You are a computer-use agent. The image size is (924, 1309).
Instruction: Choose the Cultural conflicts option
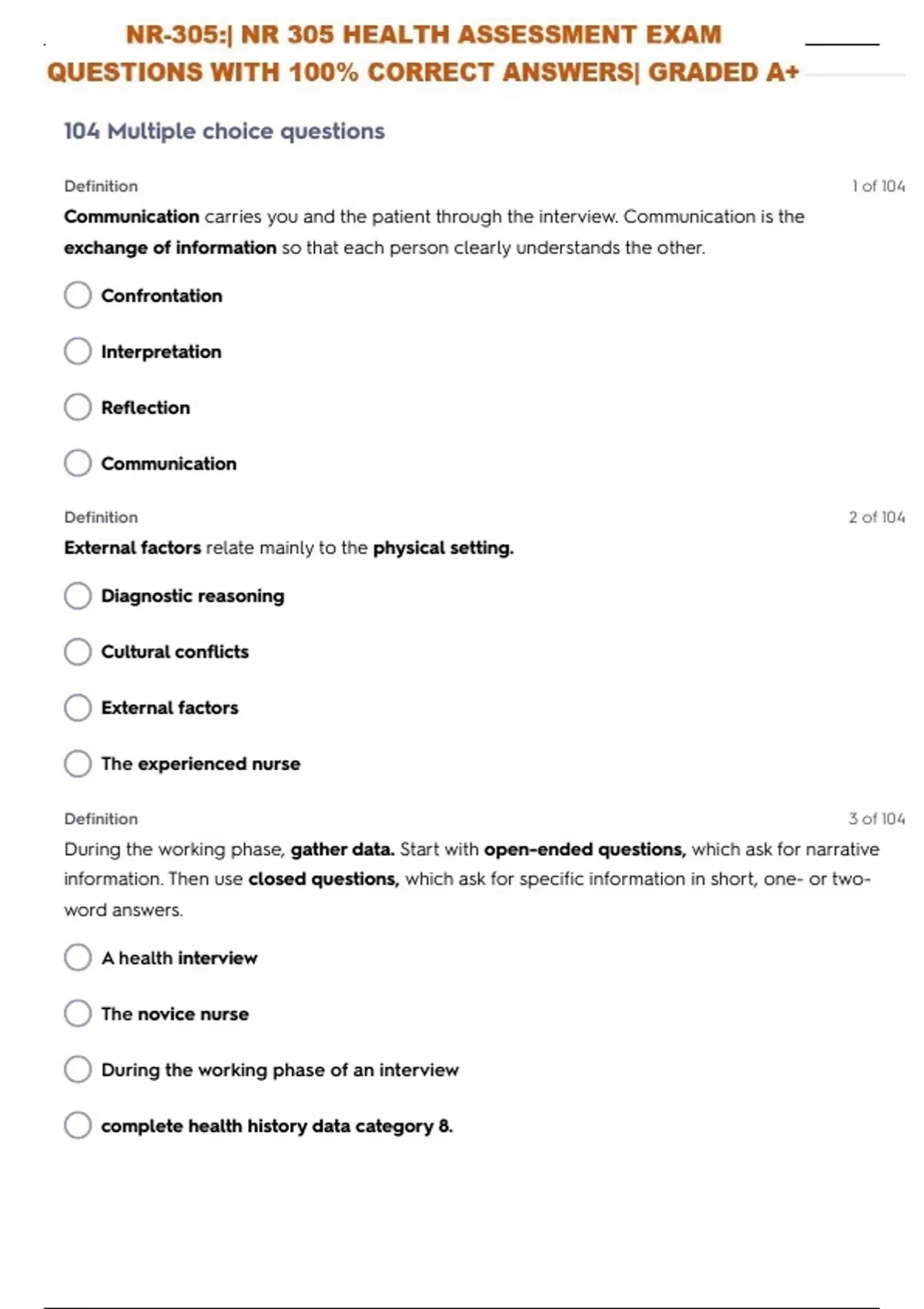click(x=78, y=651)
